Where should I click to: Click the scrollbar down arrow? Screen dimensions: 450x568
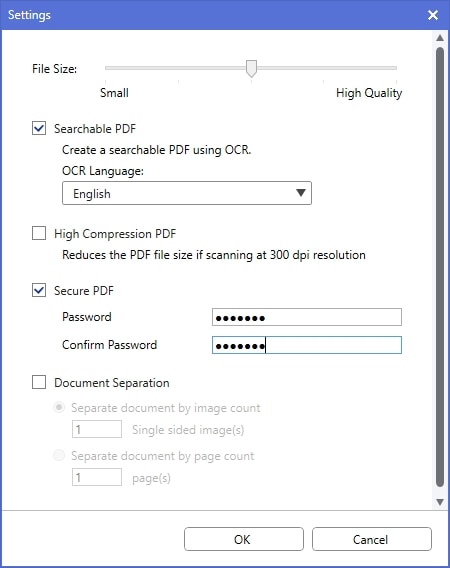click(x=440, y=502)
